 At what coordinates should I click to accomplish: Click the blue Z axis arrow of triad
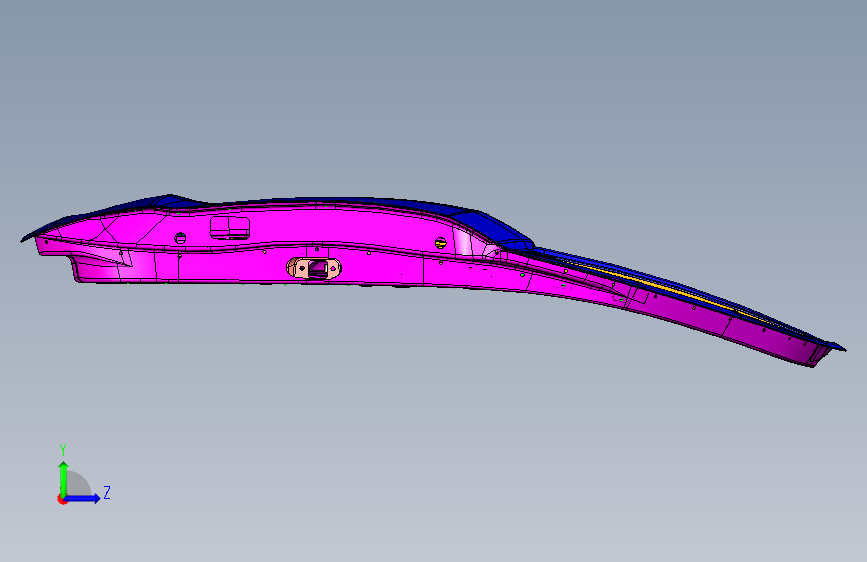point(83,498)
